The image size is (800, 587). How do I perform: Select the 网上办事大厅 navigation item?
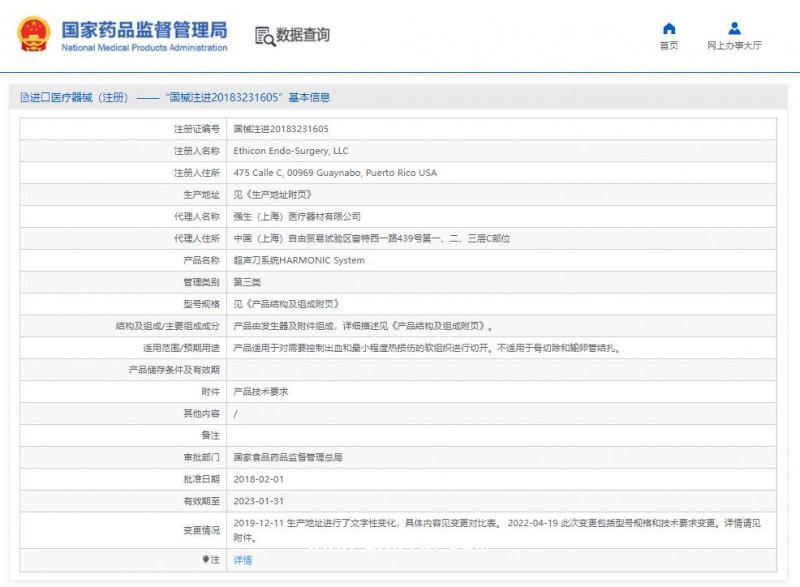point(734,45)
